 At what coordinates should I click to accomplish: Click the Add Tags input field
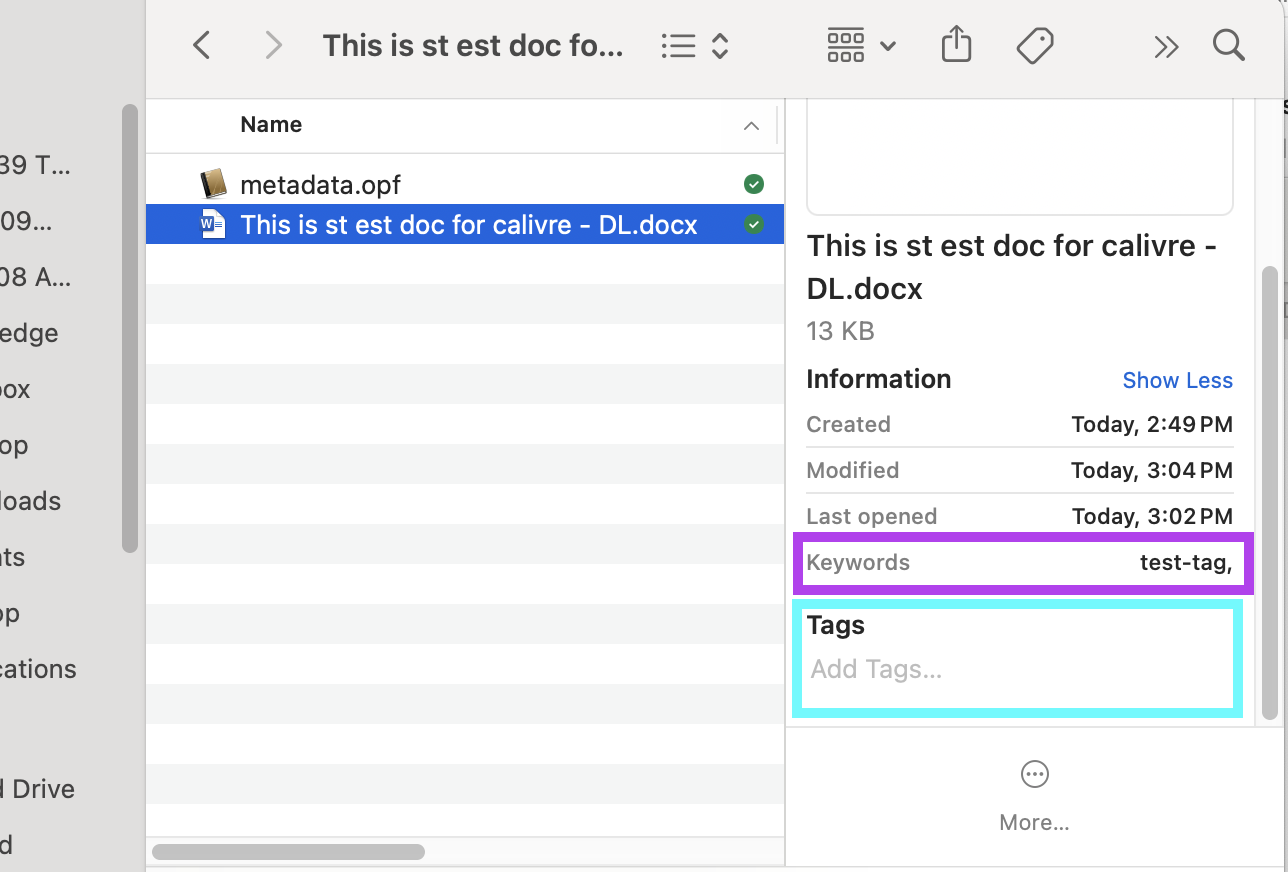click(x=1015, y=669)
